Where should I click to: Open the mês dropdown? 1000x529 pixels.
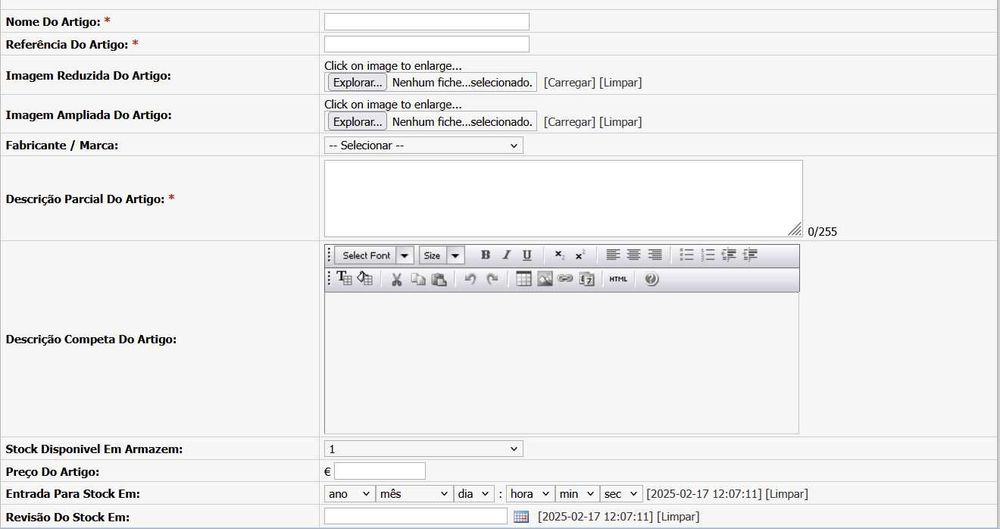tap(414, 494)
